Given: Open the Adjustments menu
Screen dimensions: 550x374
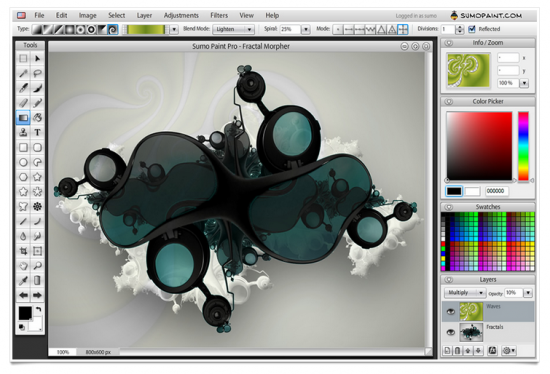Looking at the screenshot, I should (x=181, y=15).
